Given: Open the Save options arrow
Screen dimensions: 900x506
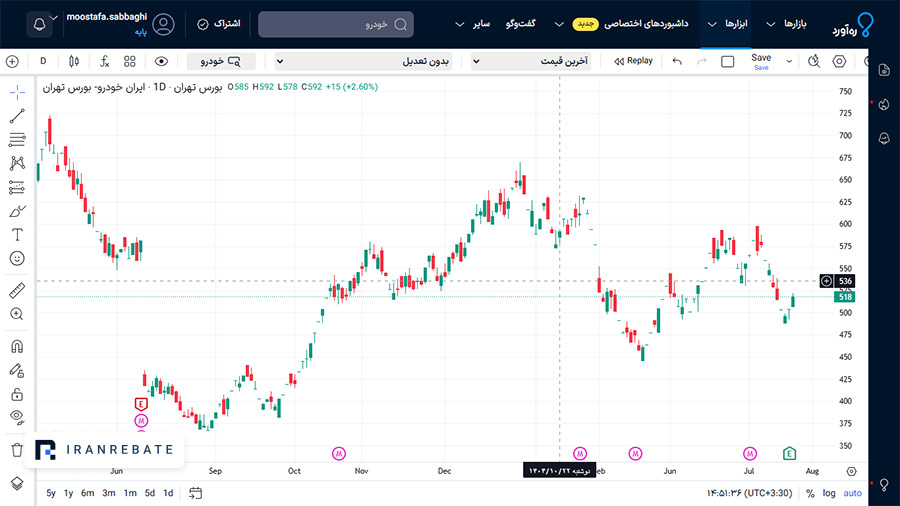Looking at the screenshot, I should tap(789, 61).
